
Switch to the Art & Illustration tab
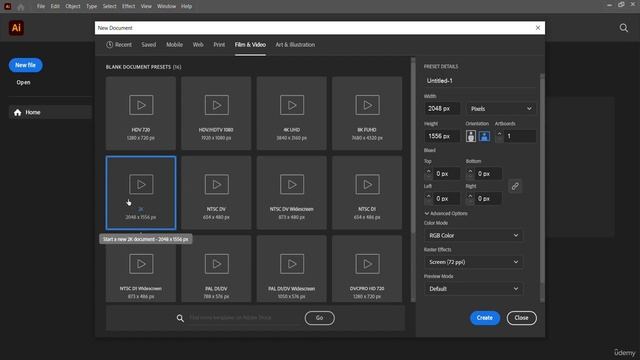pyautogui.click(x=295, y=45)
